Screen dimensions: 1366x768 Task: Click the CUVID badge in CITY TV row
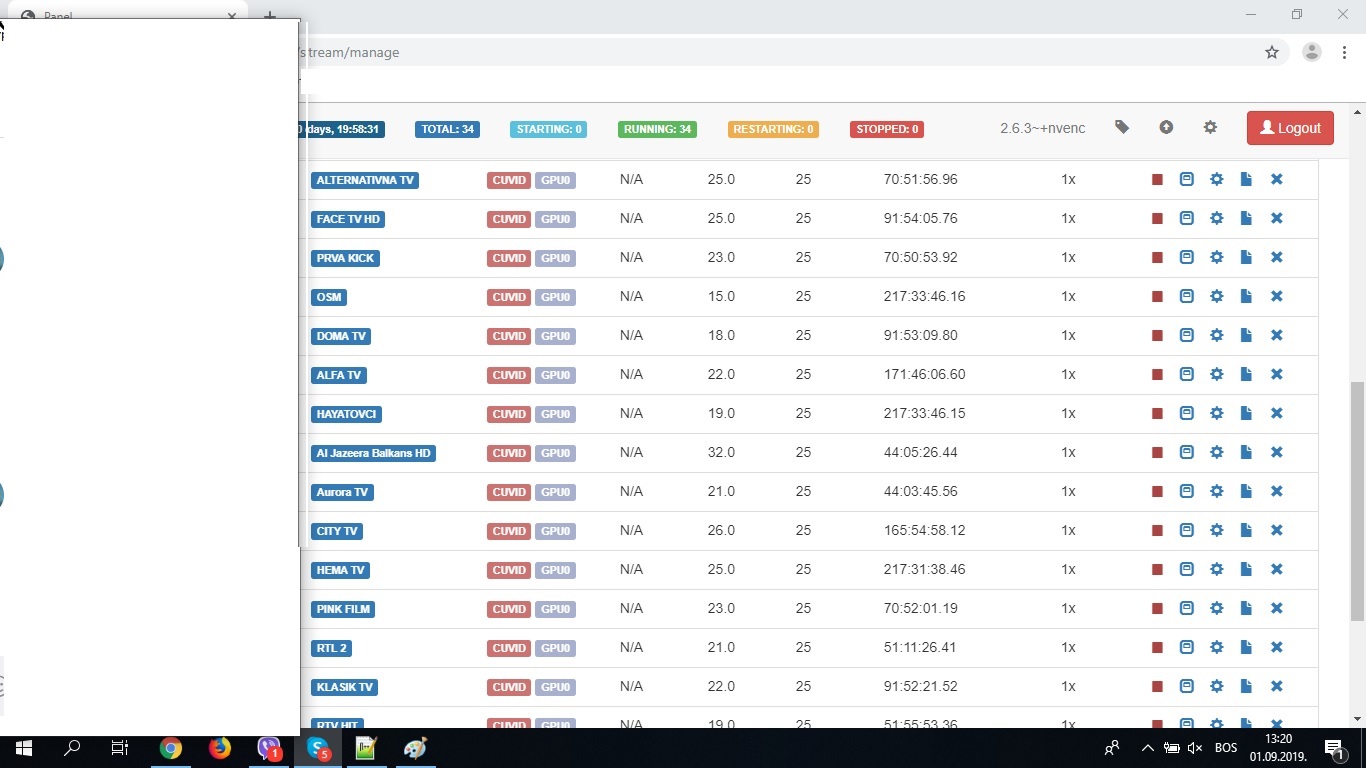[x=509, y=531]
